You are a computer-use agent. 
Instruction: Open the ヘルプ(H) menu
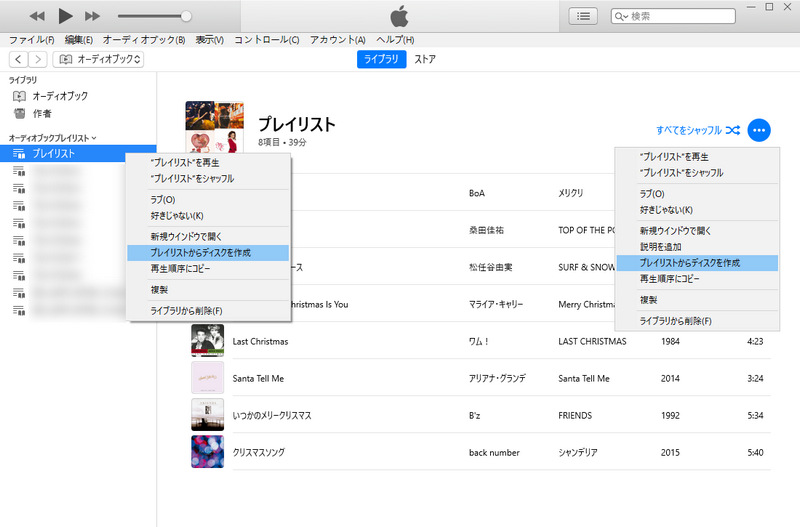(395, 40)
